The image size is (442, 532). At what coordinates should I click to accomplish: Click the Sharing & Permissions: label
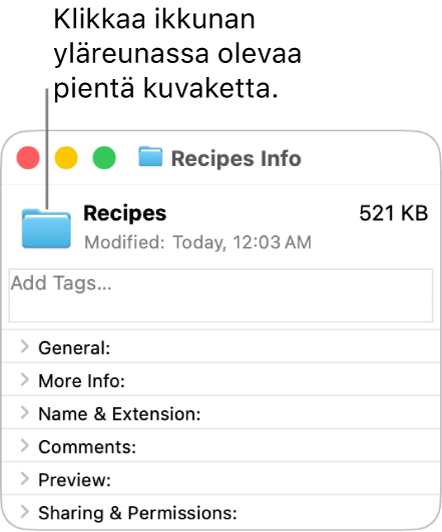click(x=138, y=513)
